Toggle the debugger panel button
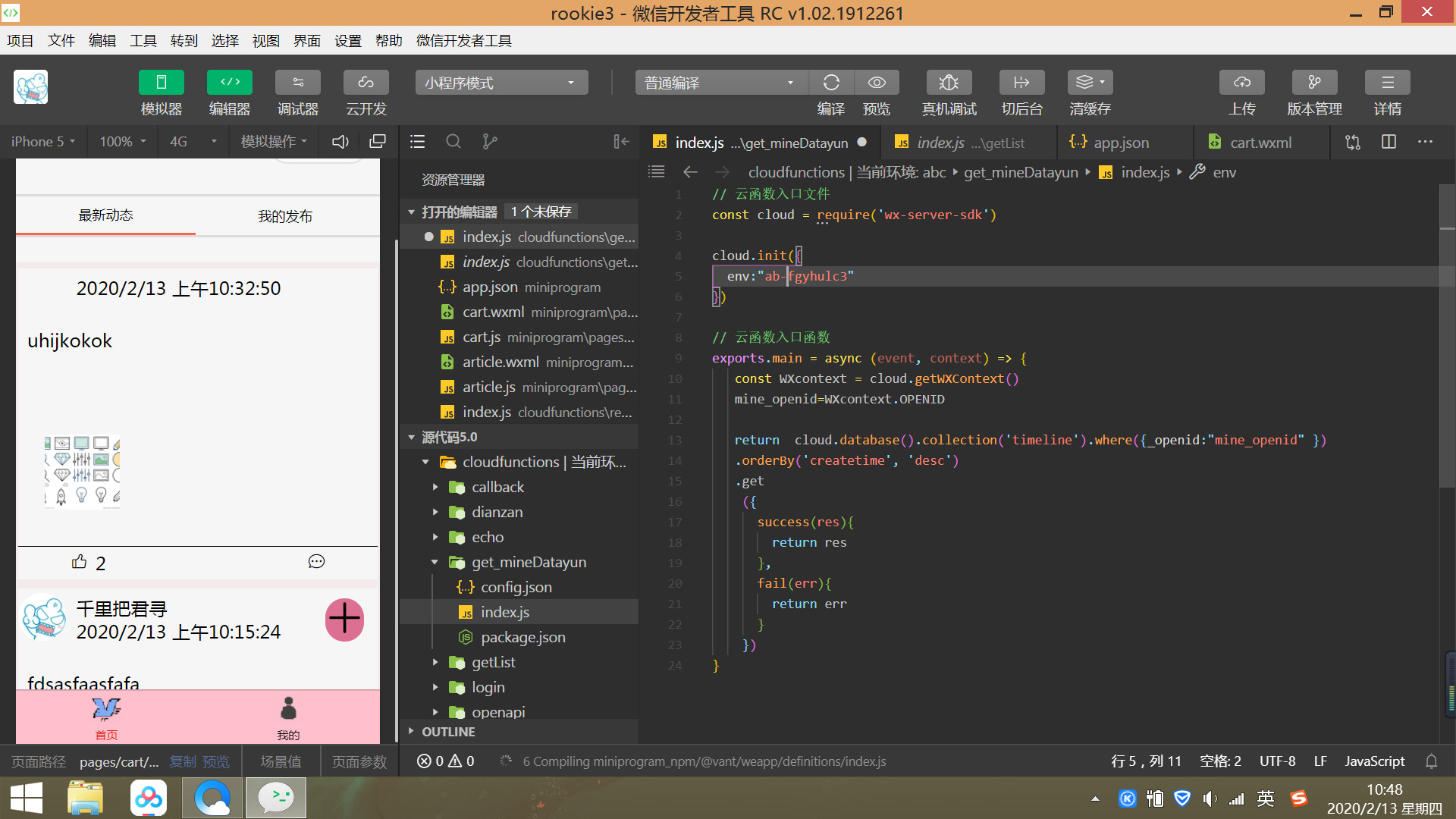Image resolution: width=1456 pixels, height=819 pixels. pyautogui.click(x=297, y=83)
